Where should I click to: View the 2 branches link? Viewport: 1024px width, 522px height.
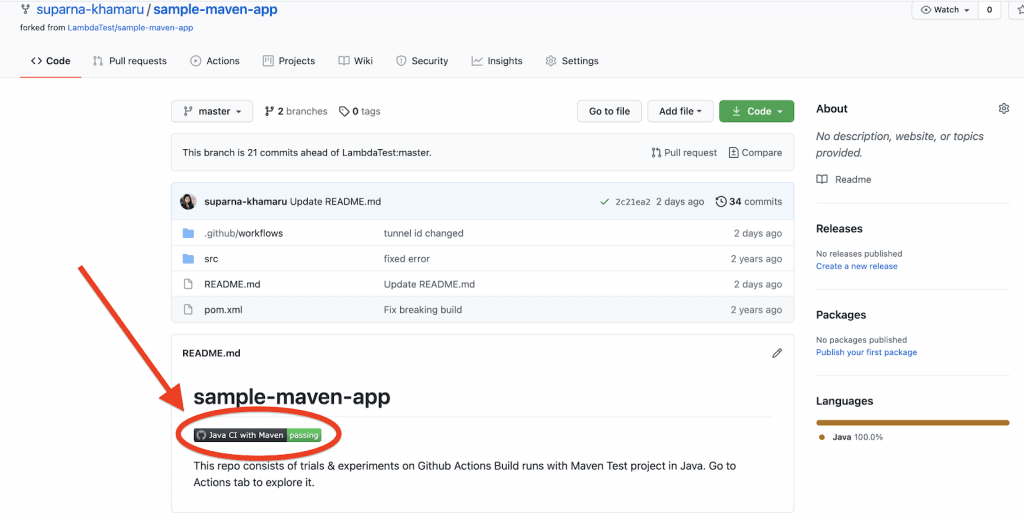coord(296,111)
